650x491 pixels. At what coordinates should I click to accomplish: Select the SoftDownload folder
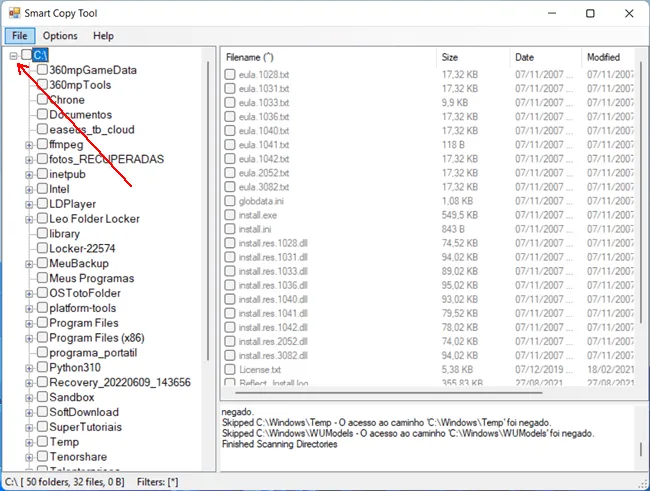coord(84,412)
